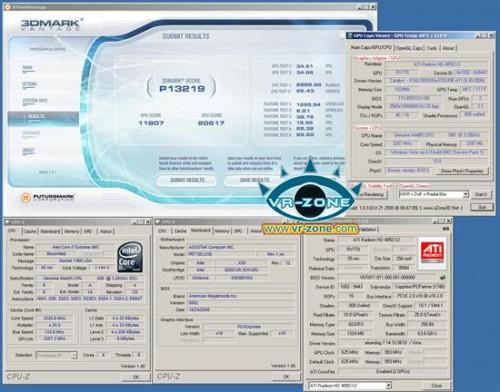
Task: Switch to the OpenGL Caps tab in GPU Caps Viewer
Action: (409, 48)
